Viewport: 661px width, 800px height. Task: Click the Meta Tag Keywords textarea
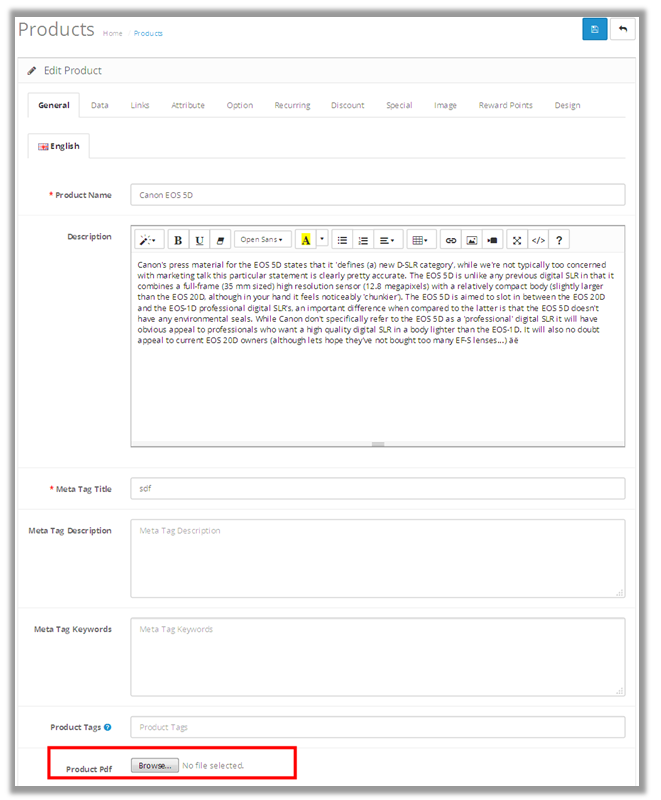pos(377,657)
